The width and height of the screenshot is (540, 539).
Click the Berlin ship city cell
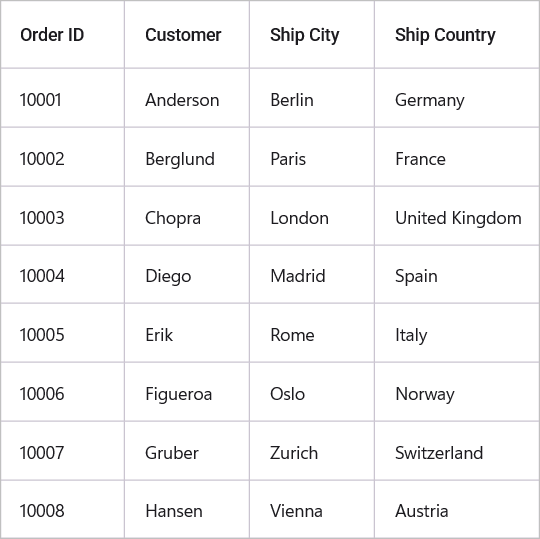pyautogui.click(x=312, y=98)
